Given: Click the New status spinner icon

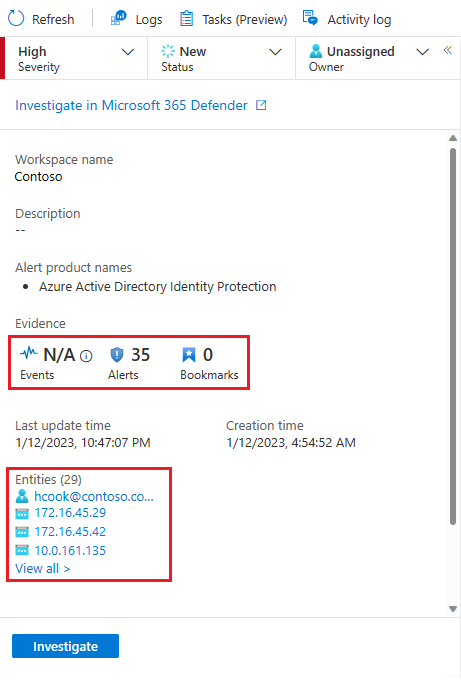Looking at the screenshot, I should (168, 51).
